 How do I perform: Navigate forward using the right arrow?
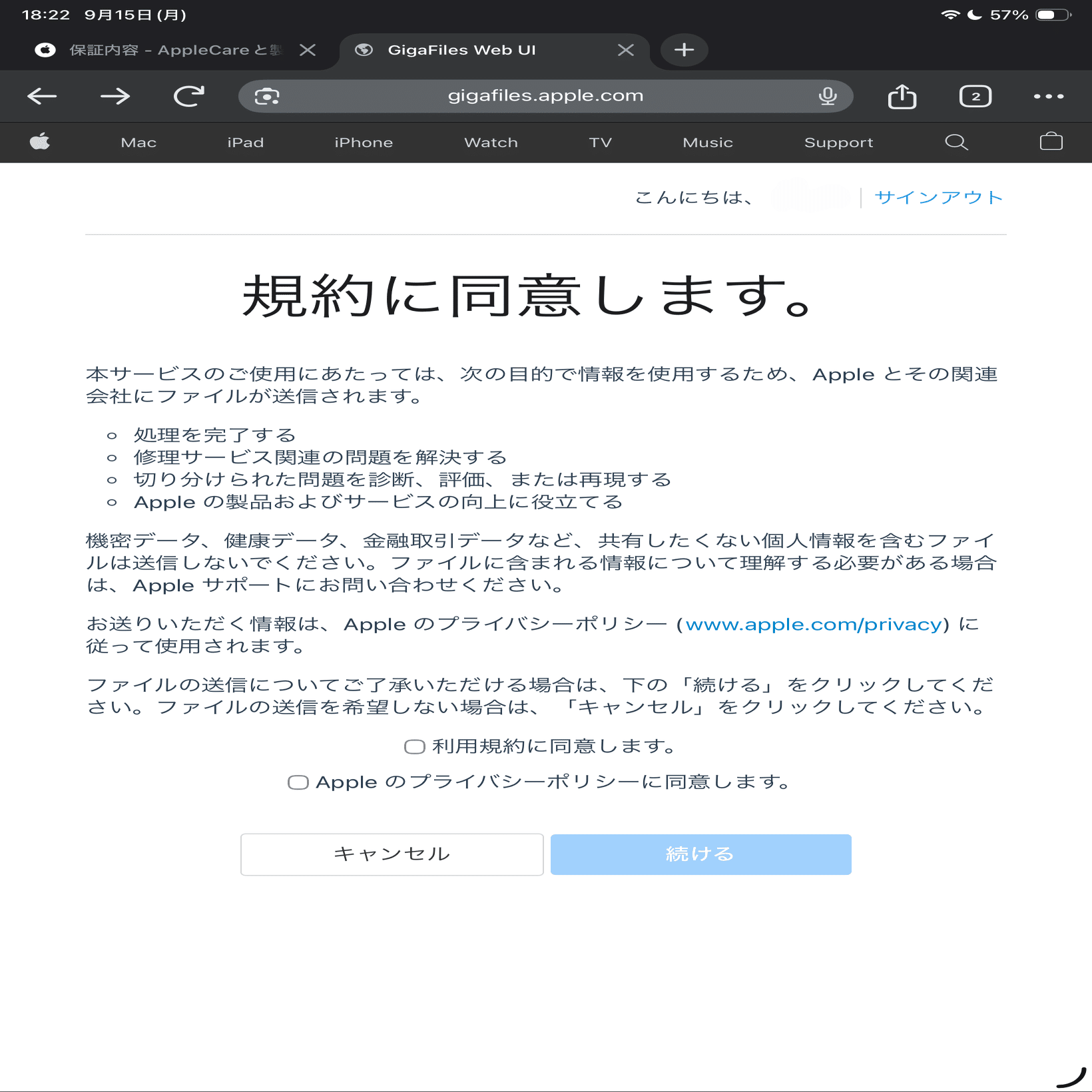click(116, 96)
